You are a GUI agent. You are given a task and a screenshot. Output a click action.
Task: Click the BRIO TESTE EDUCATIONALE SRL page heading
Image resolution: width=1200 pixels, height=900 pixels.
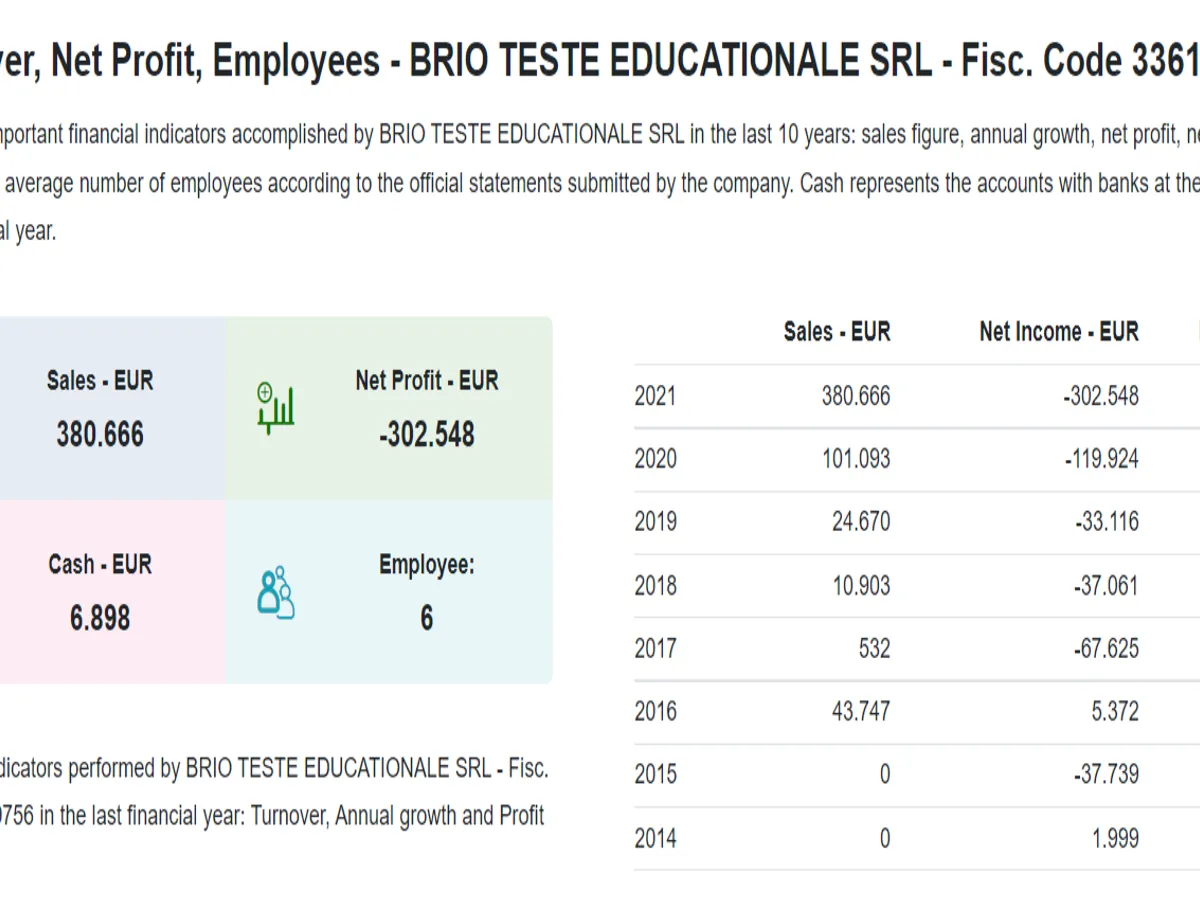click(x=600, y=62)
